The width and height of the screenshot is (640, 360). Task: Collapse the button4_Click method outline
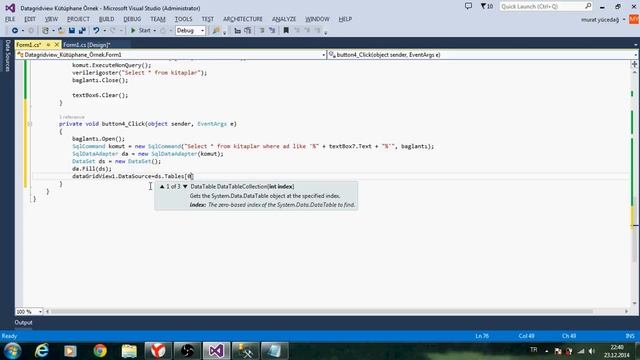(x=29, y=124)
